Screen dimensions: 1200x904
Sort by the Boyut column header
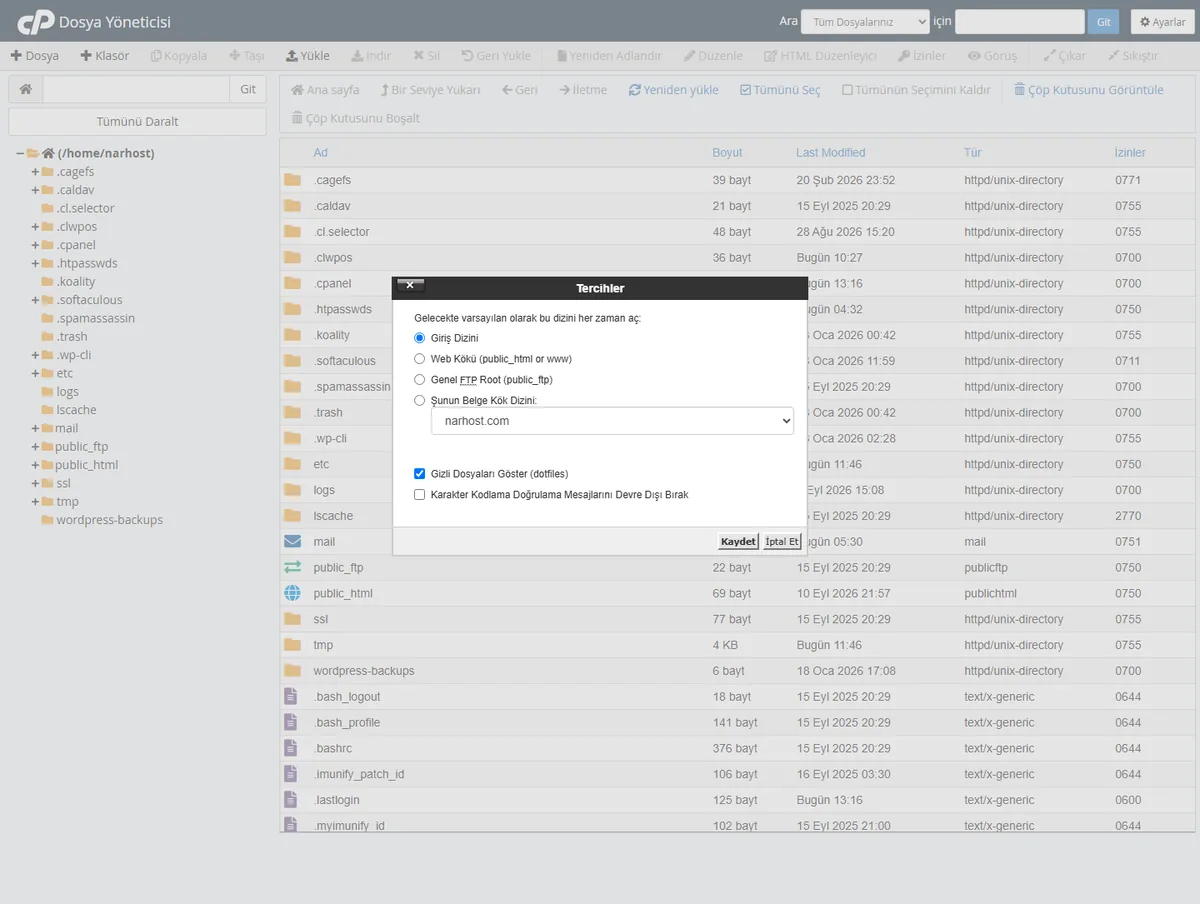(728, 153)
